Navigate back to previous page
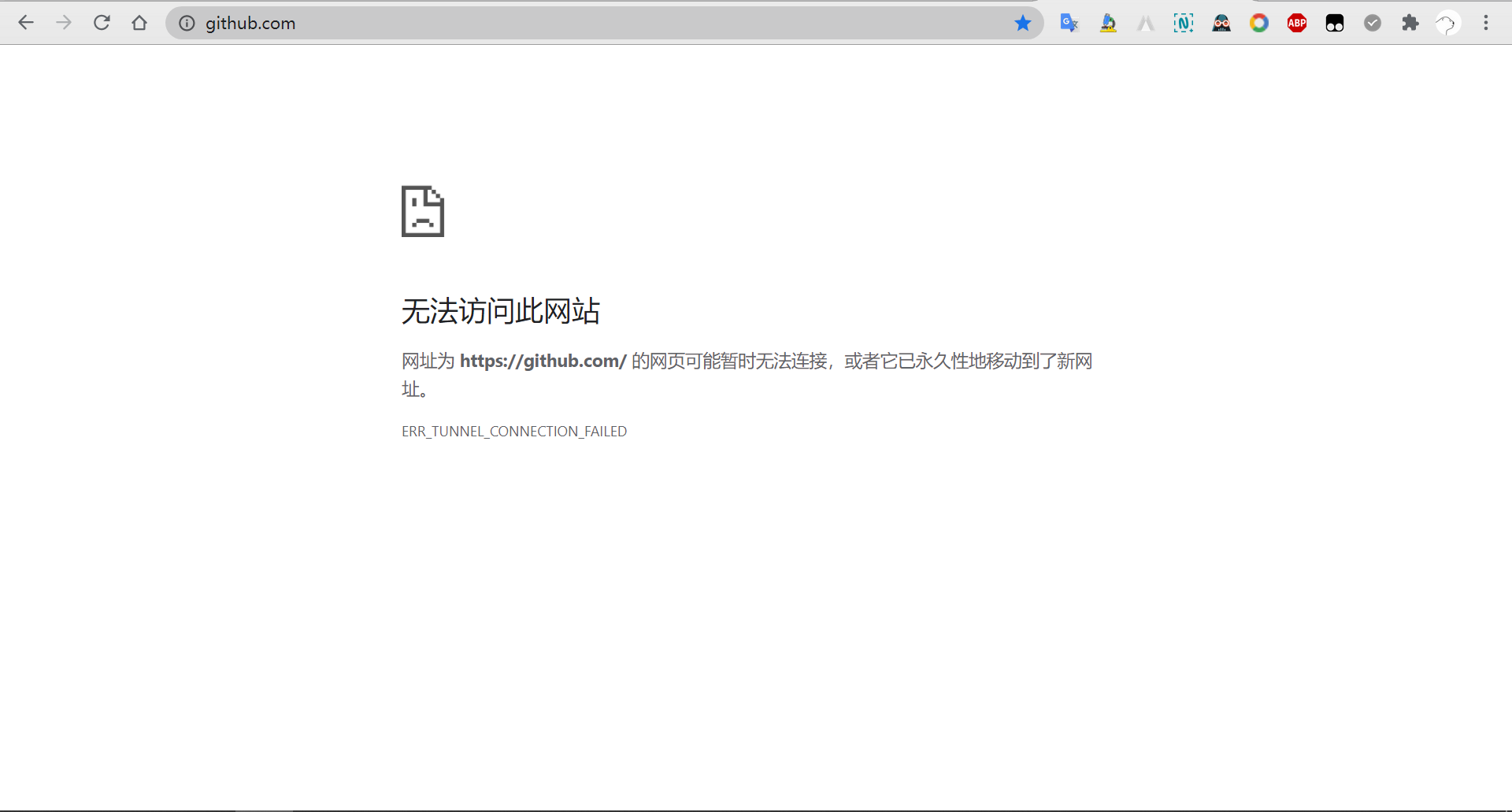The height and width of the screenshot is (812, 1512). point(27,23)
